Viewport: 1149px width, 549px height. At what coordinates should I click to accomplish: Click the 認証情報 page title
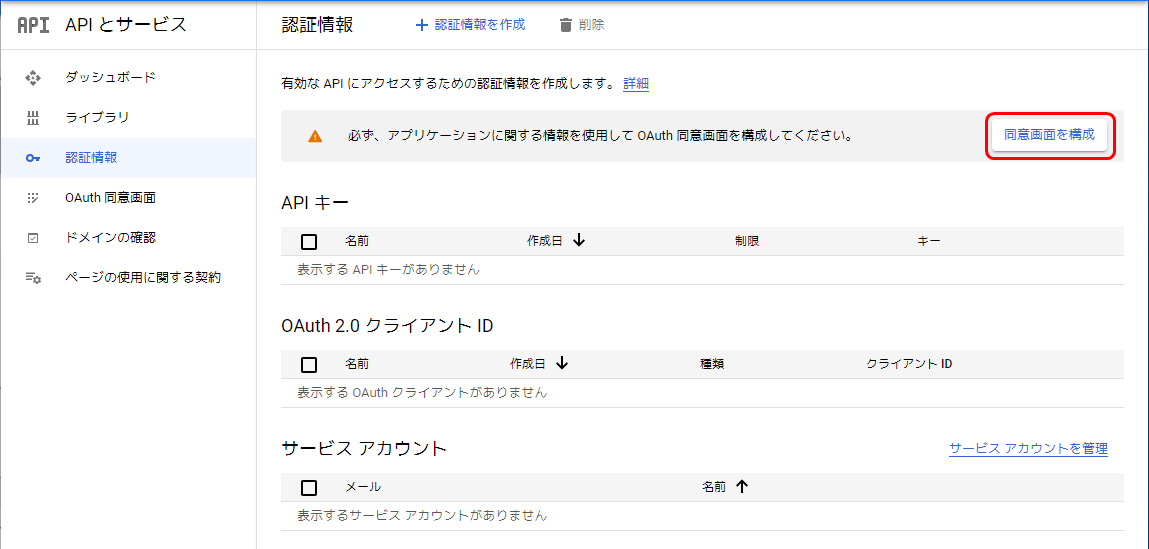317,25
